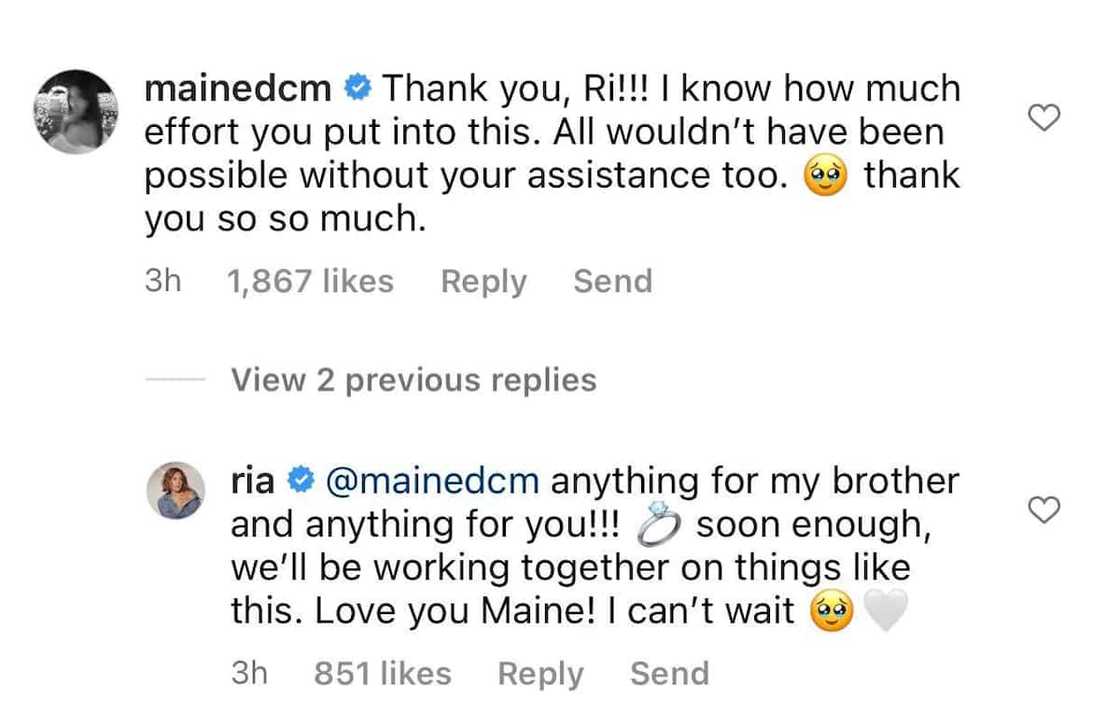Send the mainedcm comment to someone
Image resolution: width=1120 pixels, height=727 pixels.
pyautogui.click(x=612, y=282)
